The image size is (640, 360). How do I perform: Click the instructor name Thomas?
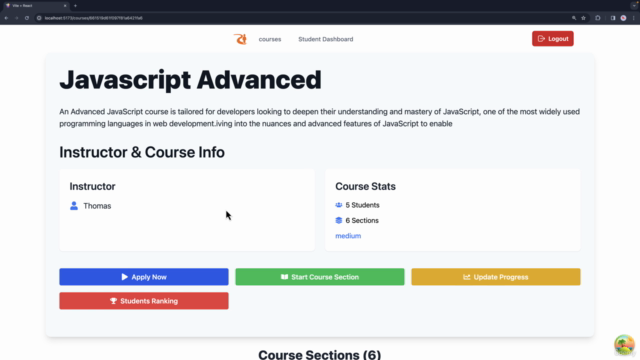pyautogui.click(x=97, y=206)
